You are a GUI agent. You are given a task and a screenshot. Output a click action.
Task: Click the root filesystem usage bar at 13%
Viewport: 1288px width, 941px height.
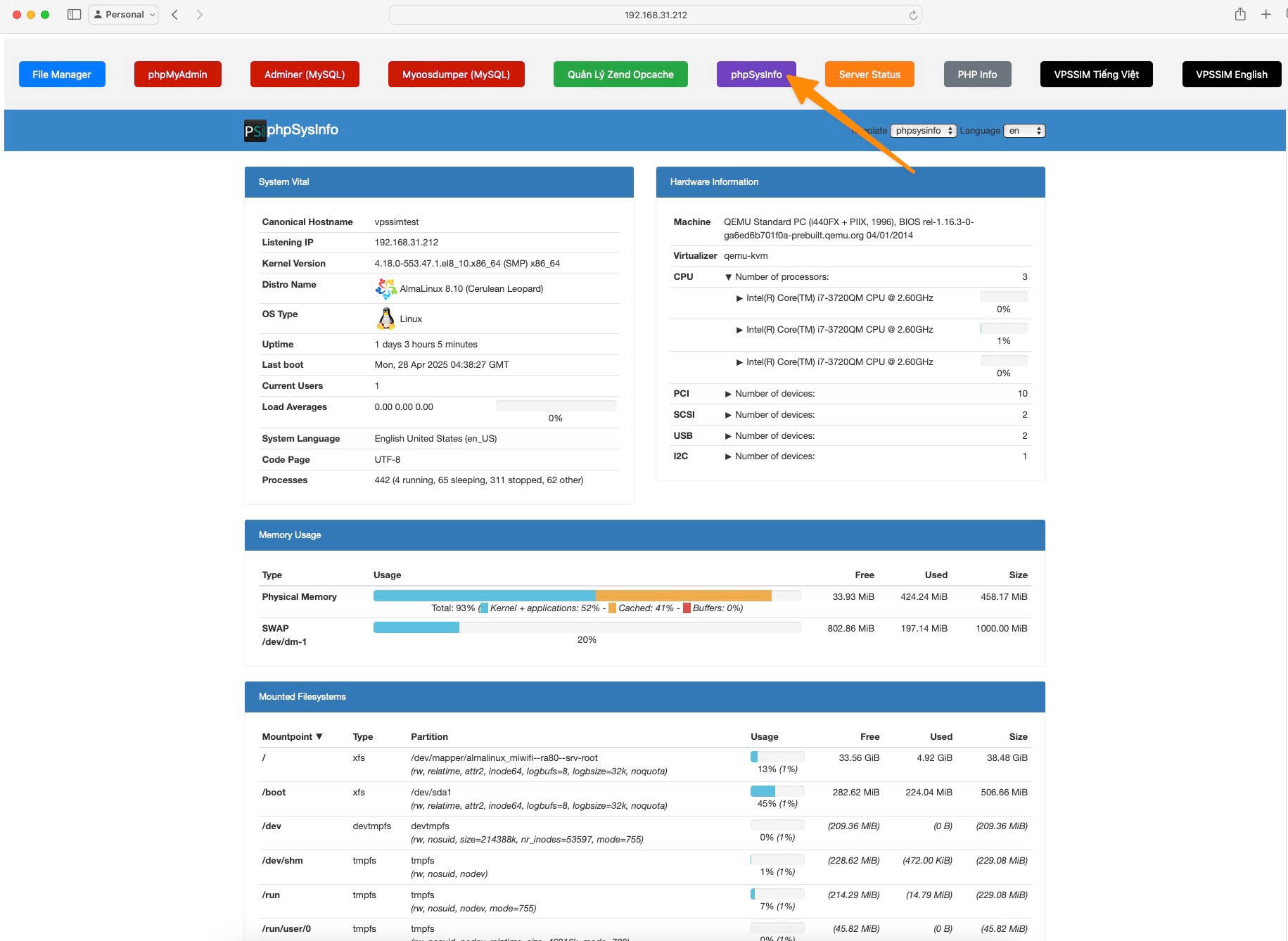pyautogui.click(x=777, y=757)
